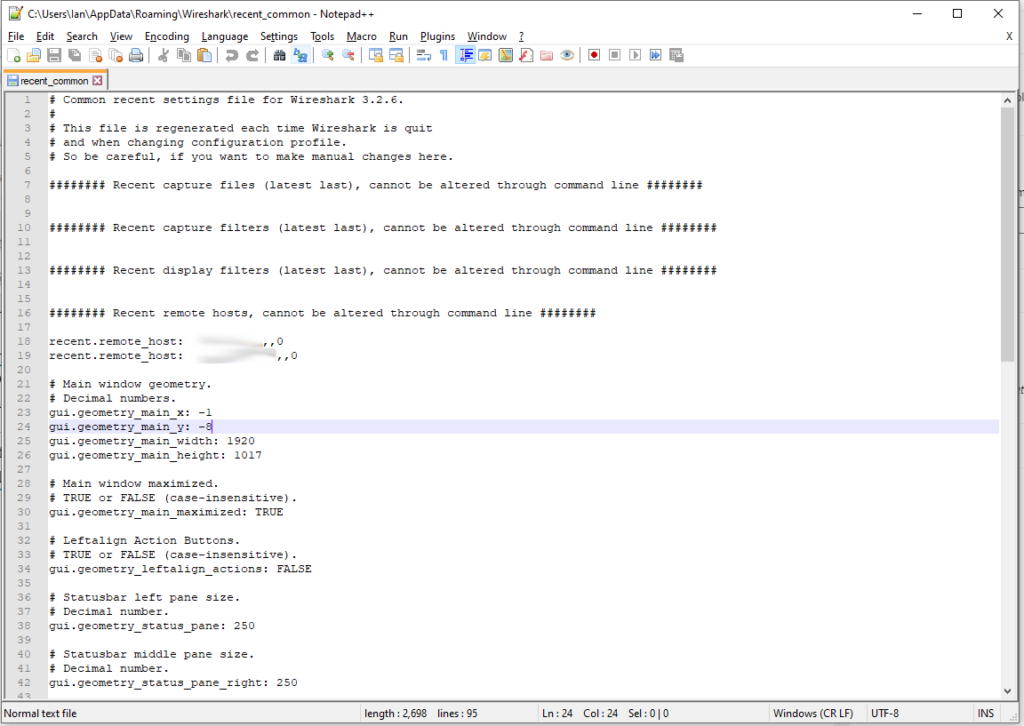Image resolution: width=1024 pixels, height=726 pixels.
Task: Close the recent_common tab with its red X
Action: (97, 80)
